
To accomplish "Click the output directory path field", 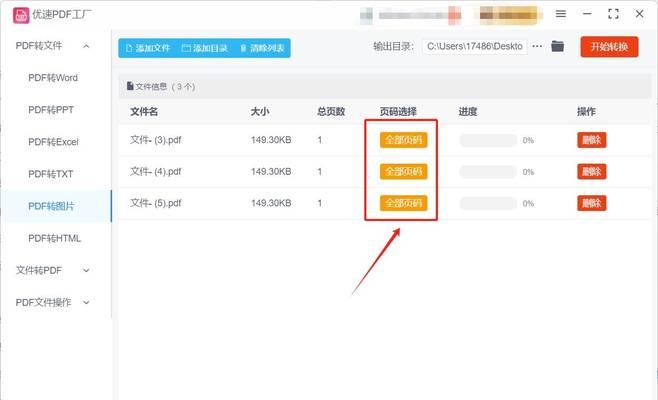I will tap(475, 47).
